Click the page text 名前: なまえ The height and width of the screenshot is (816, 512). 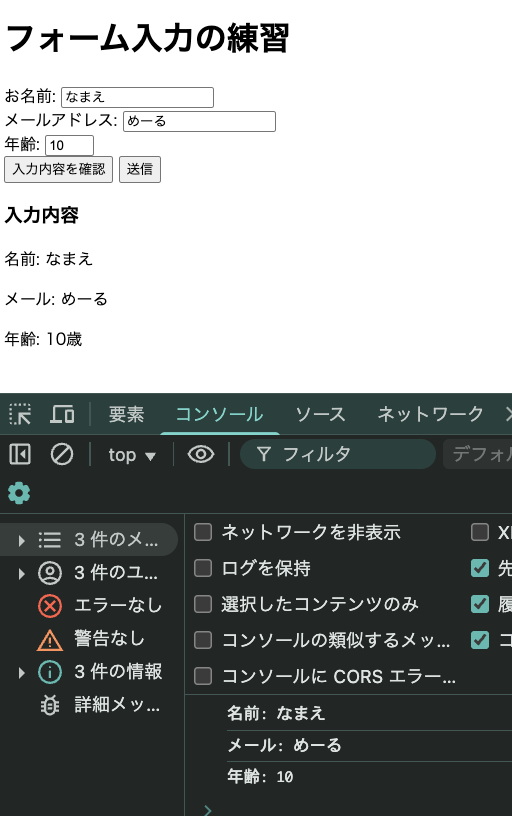48,259
